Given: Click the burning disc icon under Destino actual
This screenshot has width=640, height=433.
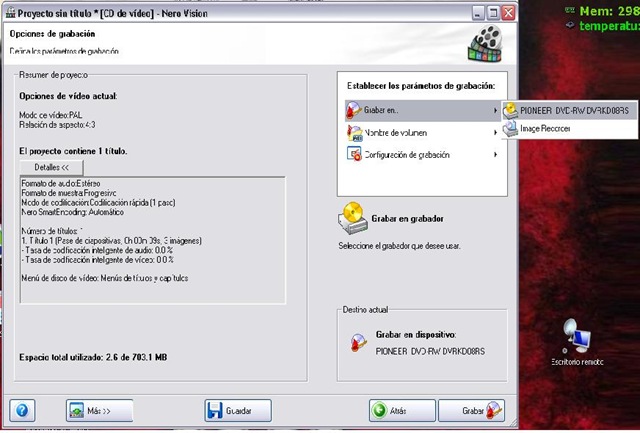Looking at the screenshot, I should [358, 342].
